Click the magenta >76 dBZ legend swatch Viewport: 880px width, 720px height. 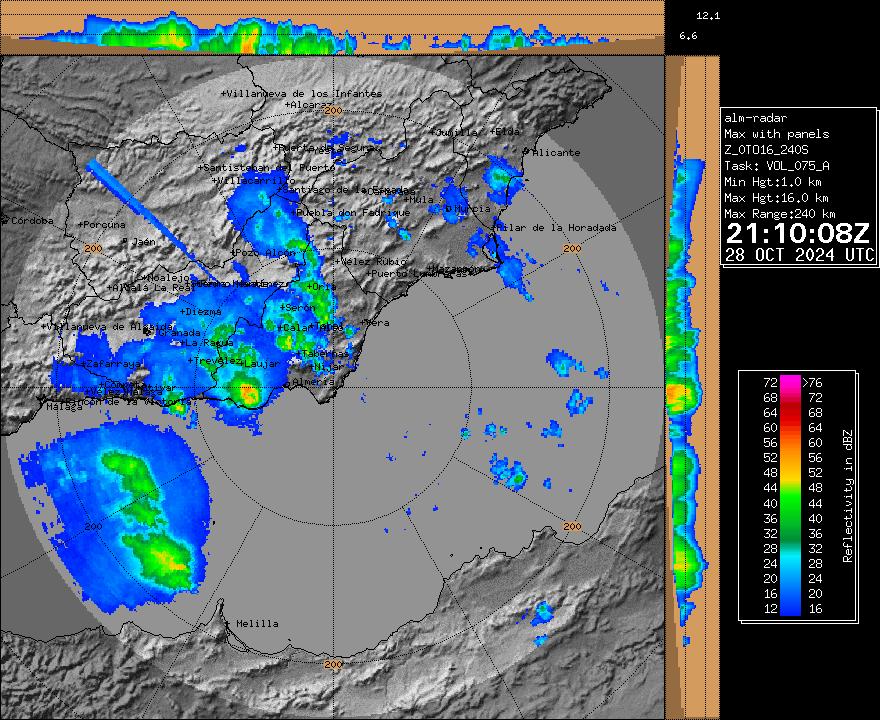click(x=790, y=382)
